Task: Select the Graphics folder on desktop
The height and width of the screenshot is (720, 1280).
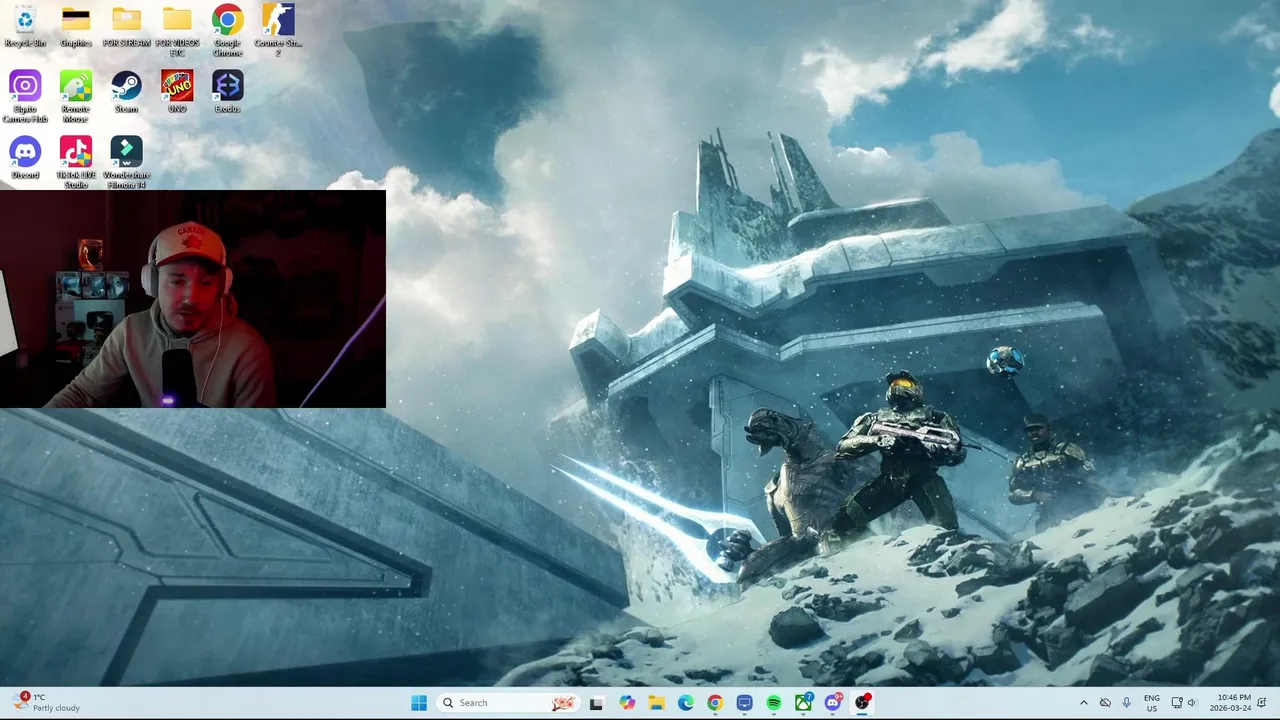Action: 76,27
